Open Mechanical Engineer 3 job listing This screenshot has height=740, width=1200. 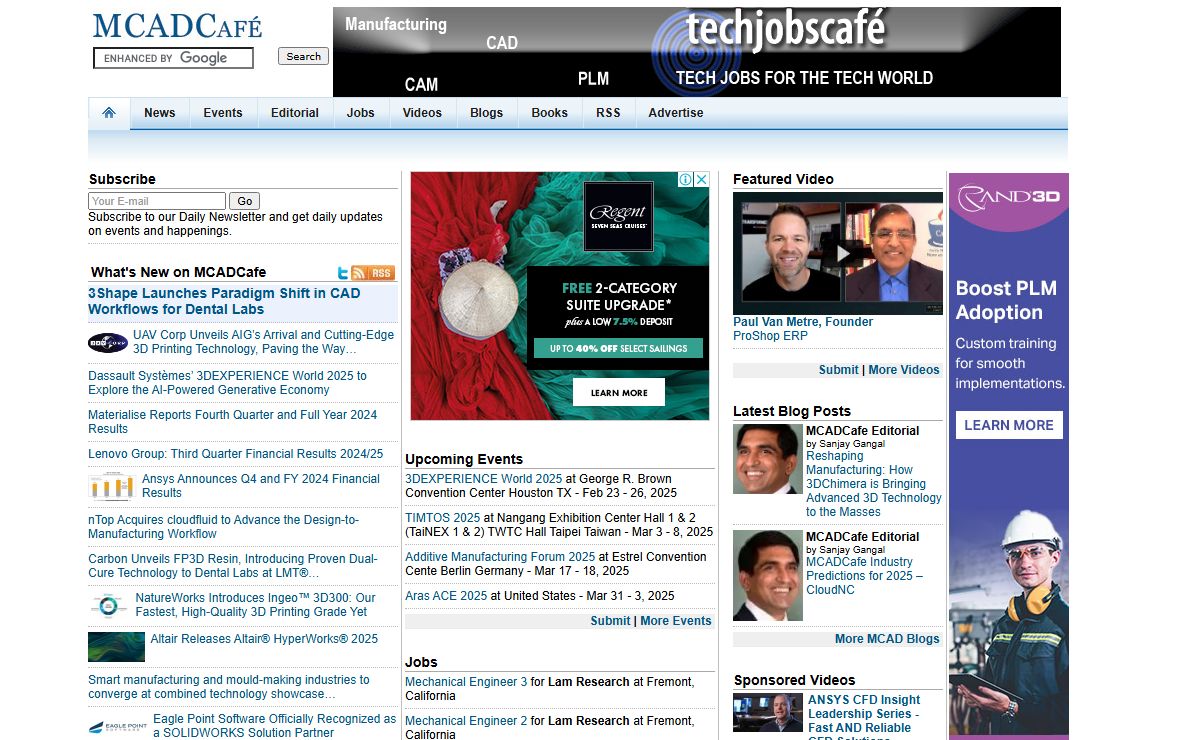click(466, 682)
